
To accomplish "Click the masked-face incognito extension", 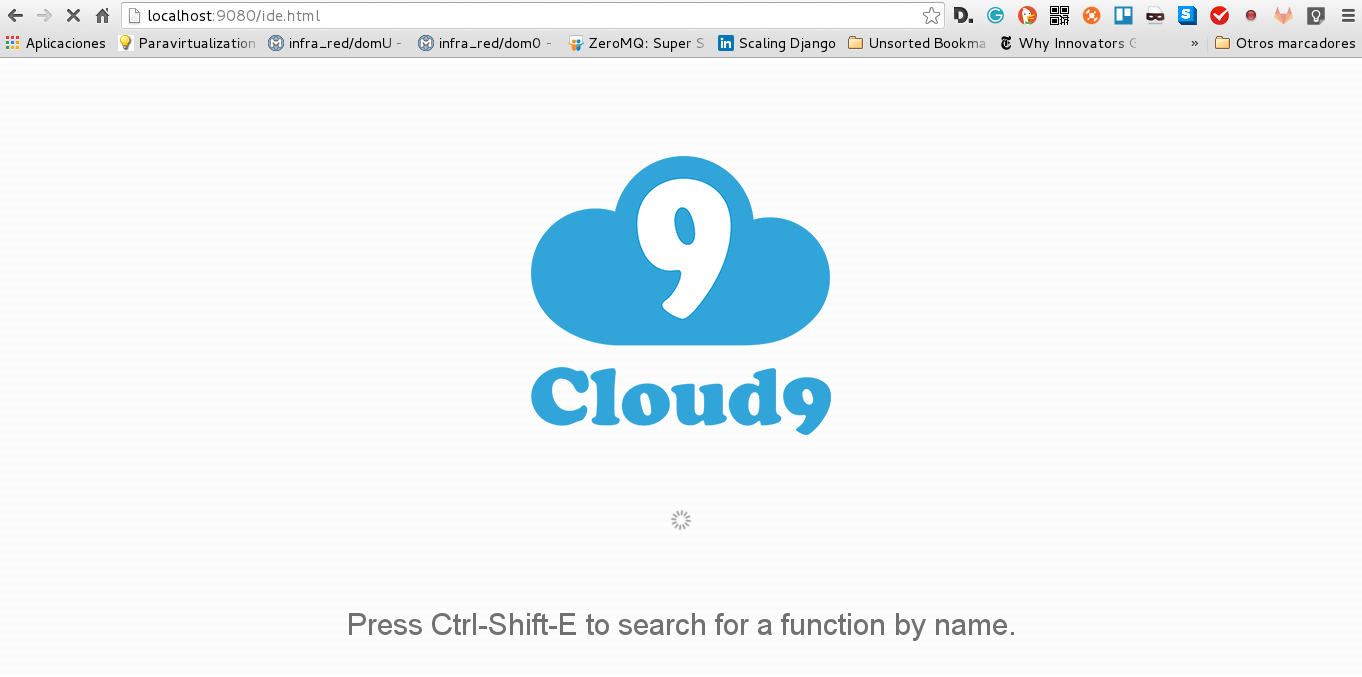I will pos(1155,15).
